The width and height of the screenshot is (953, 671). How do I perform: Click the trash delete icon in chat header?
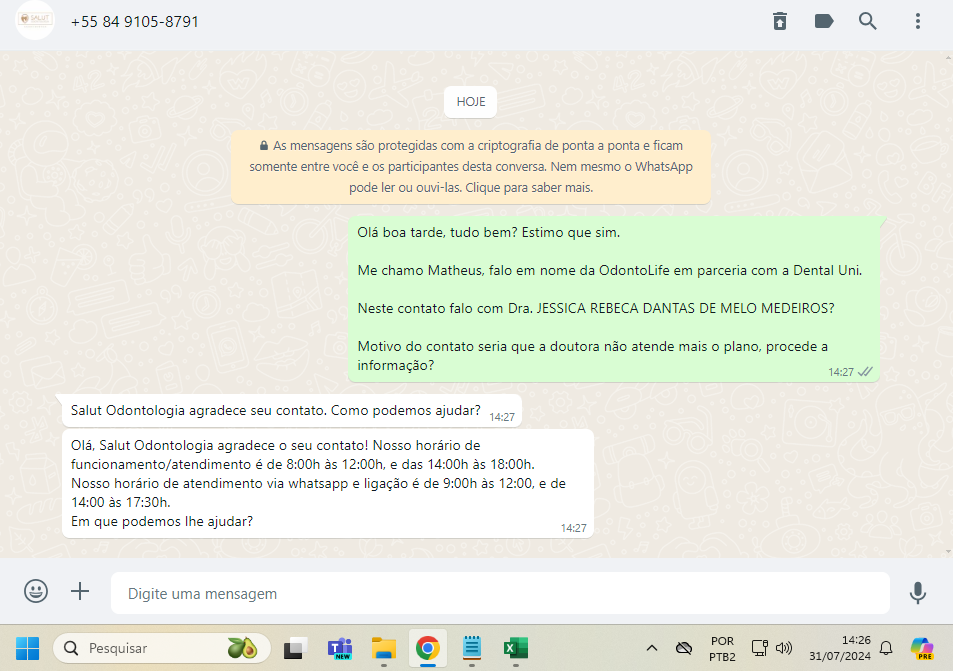tap(780, 21)
